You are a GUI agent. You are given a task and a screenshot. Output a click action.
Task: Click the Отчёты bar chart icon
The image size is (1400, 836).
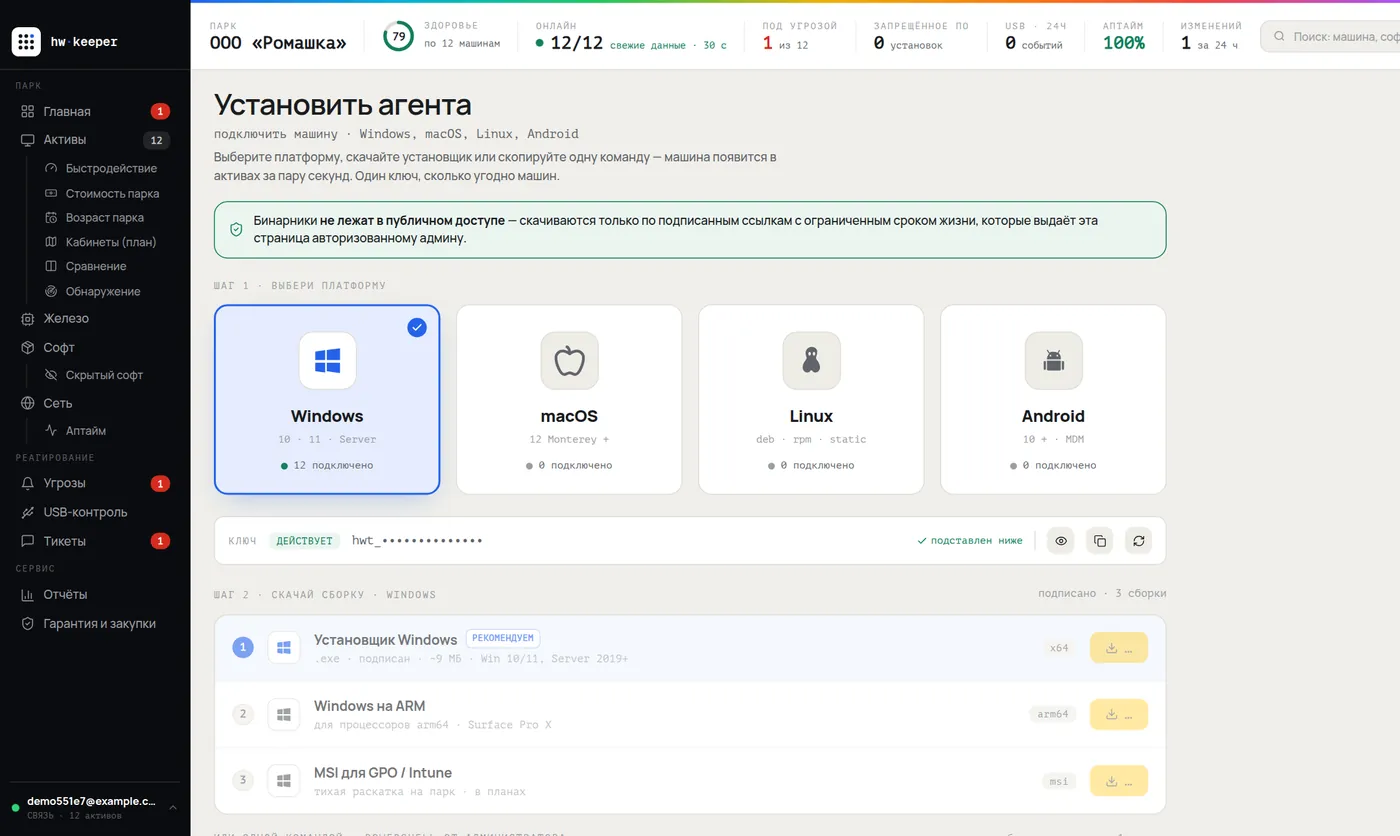point(28,594)
